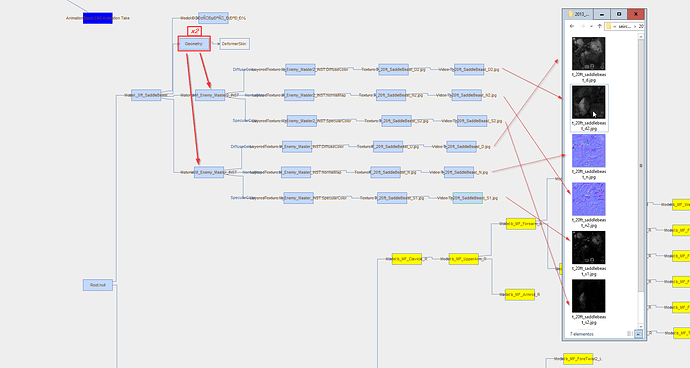Click the Explorer forward navigation arrow
This screenshot has height=368, width=690.
582,26
